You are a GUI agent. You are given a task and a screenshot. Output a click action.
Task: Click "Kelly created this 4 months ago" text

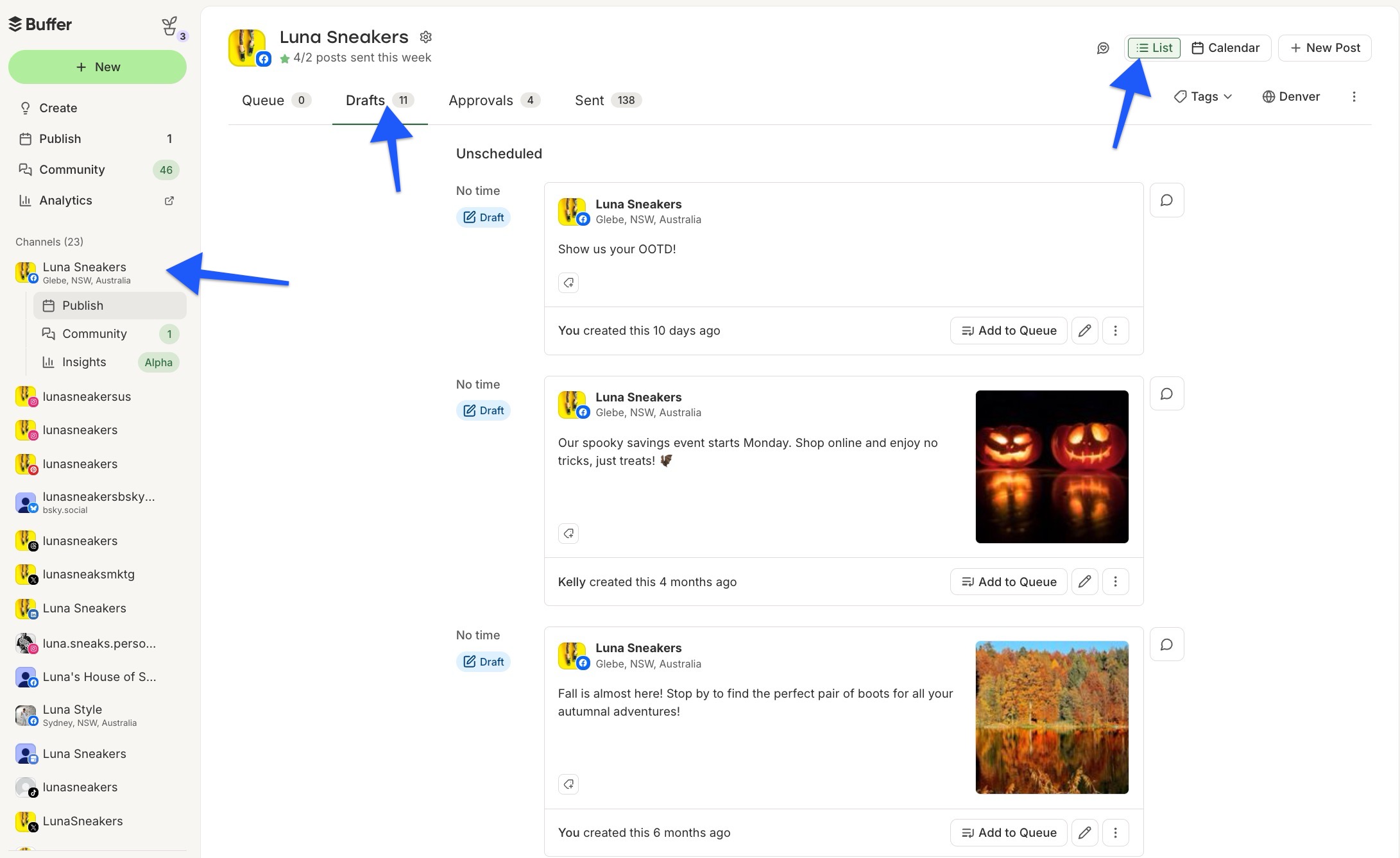(x=647, y=582)
